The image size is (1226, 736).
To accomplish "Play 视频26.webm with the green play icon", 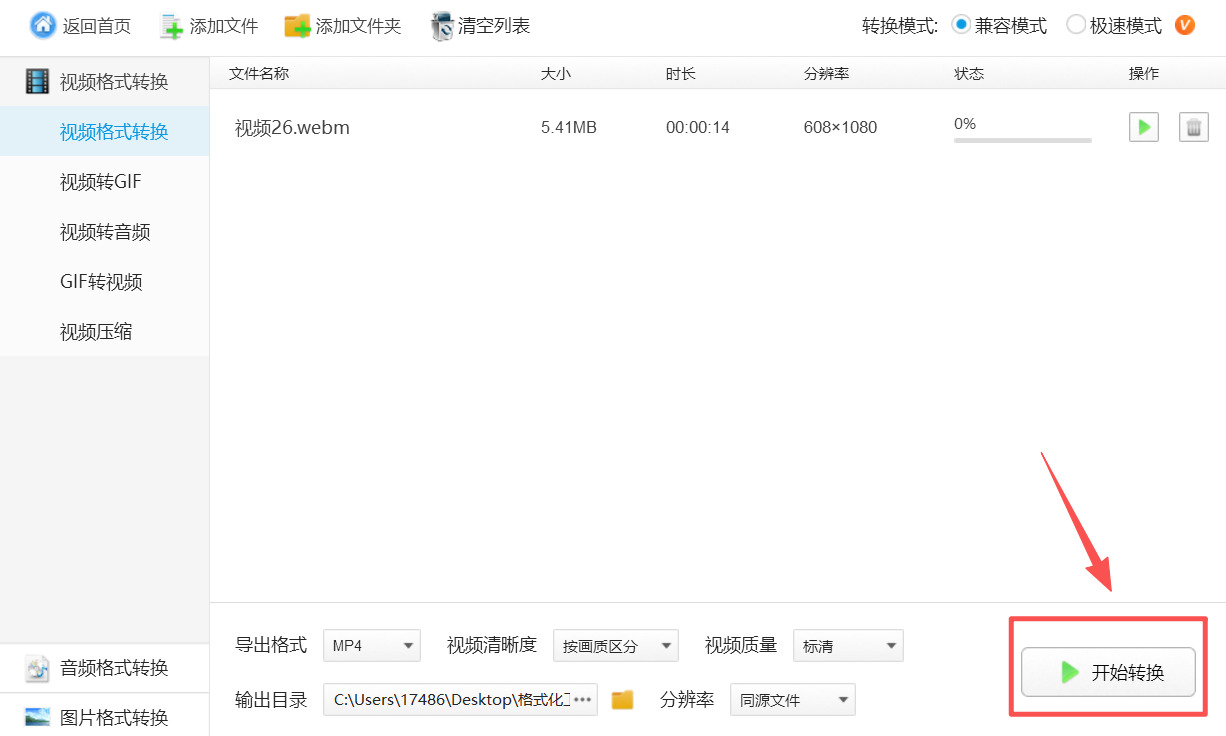I will (1144, 127).
